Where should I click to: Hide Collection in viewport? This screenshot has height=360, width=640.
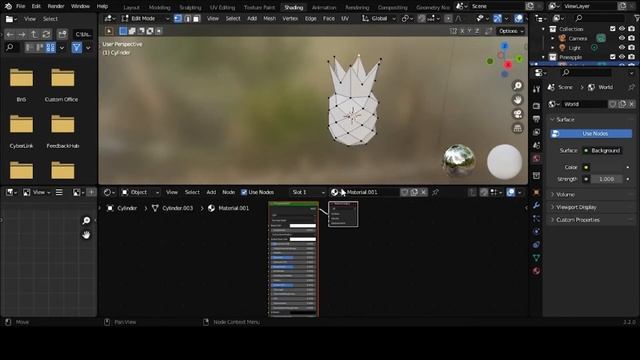coord(622,29)
